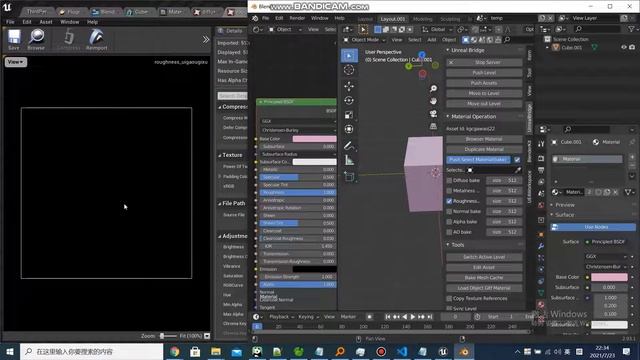The image size is (640, 360).
Task: Expand the Preview section in material properties
Action: tap(565, 205)
